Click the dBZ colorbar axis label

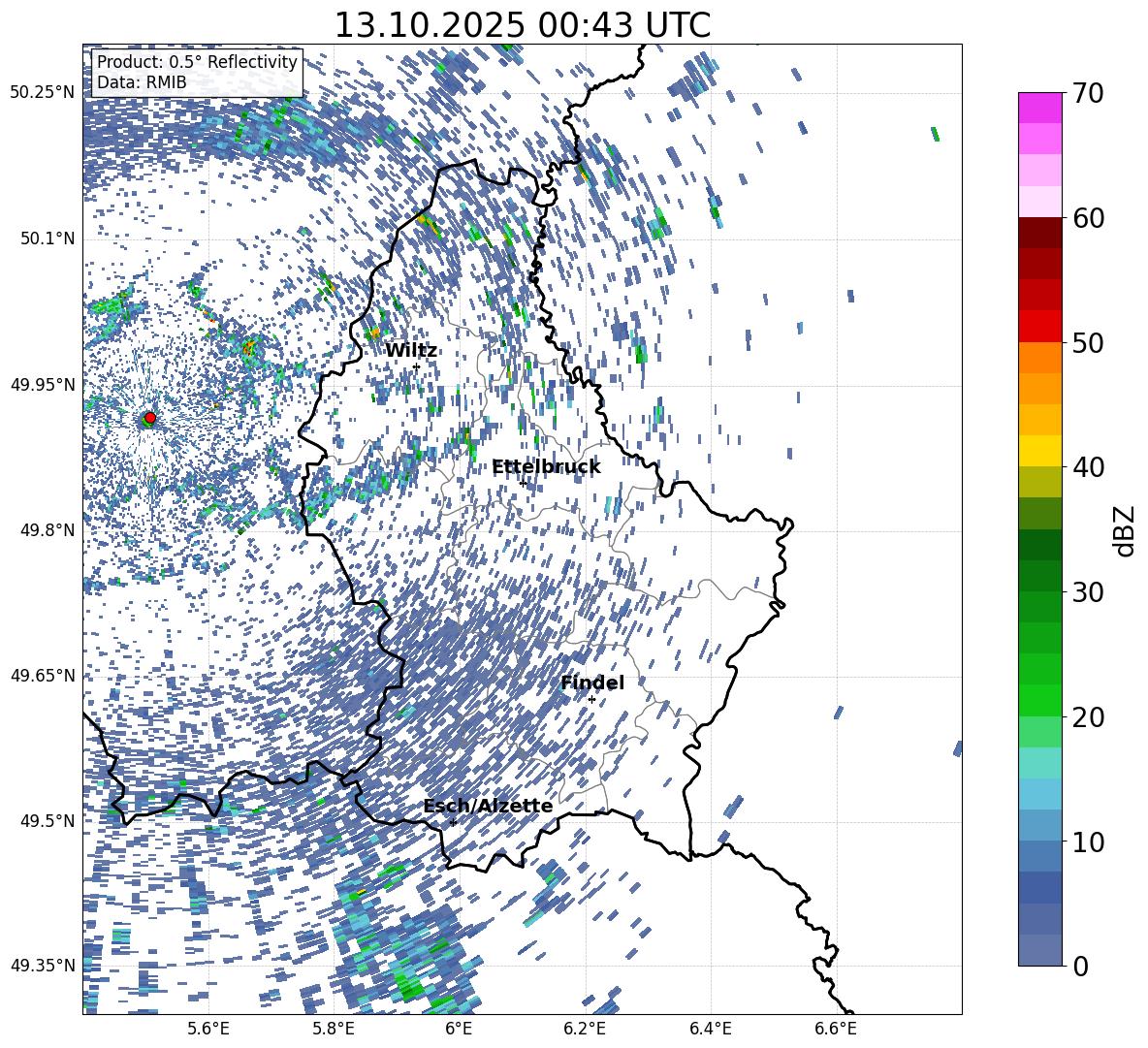click(x=1126, y=530)
